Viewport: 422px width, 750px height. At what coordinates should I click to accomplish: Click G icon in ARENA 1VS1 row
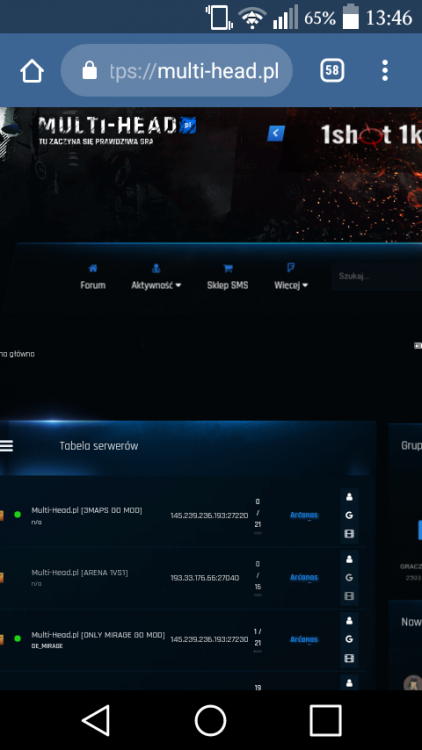click(x=349, y=578)
